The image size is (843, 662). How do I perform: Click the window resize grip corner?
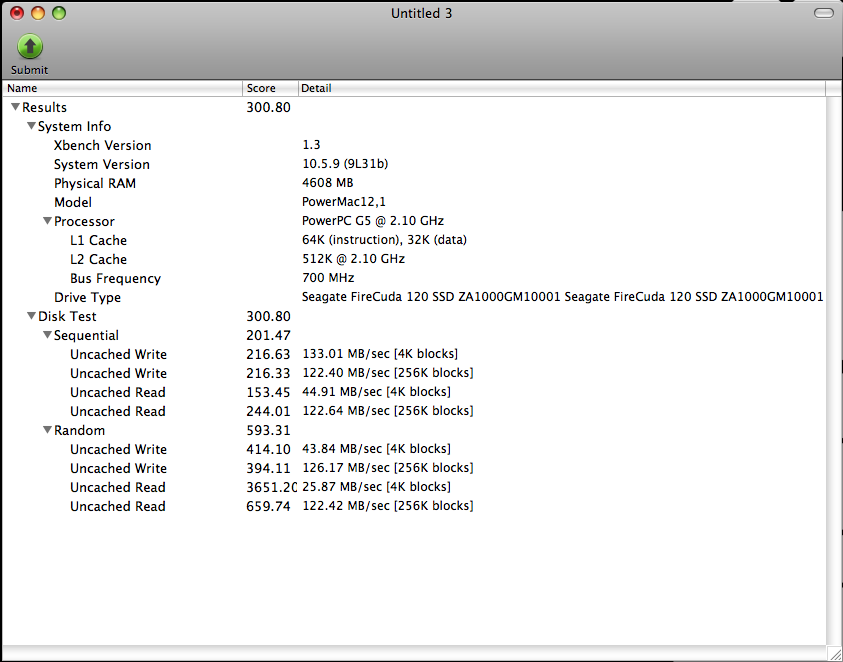pyautogui.click(x=834, y=653)
